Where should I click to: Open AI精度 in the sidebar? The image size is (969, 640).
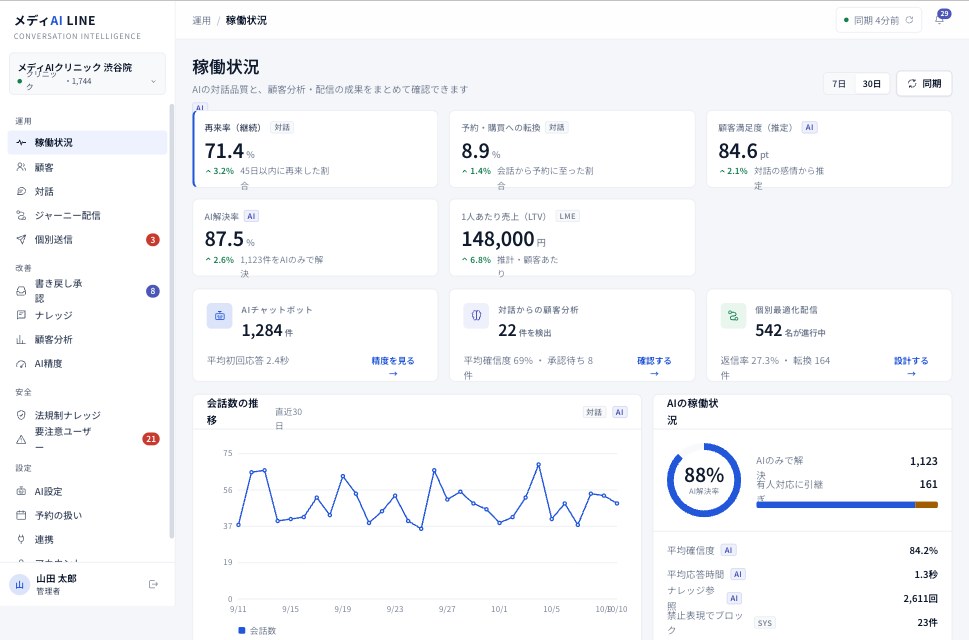click(87, 364)
